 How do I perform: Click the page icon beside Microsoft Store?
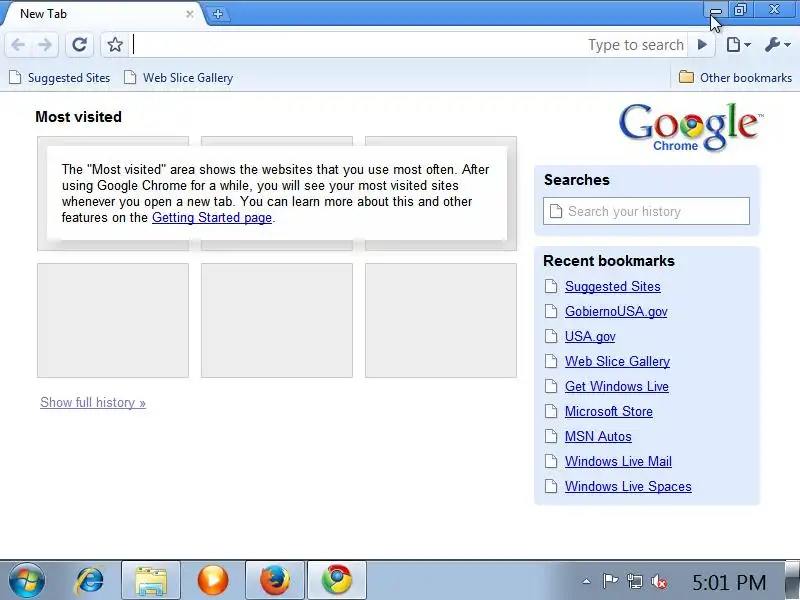(551, 411)
